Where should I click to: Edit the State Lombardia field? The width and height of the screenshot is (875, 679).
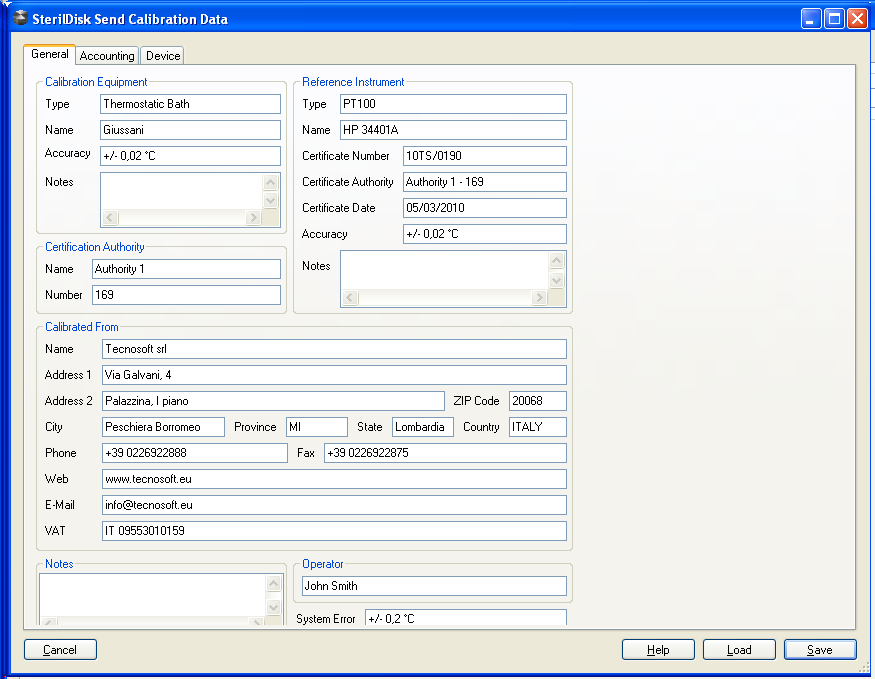point(423,427)
